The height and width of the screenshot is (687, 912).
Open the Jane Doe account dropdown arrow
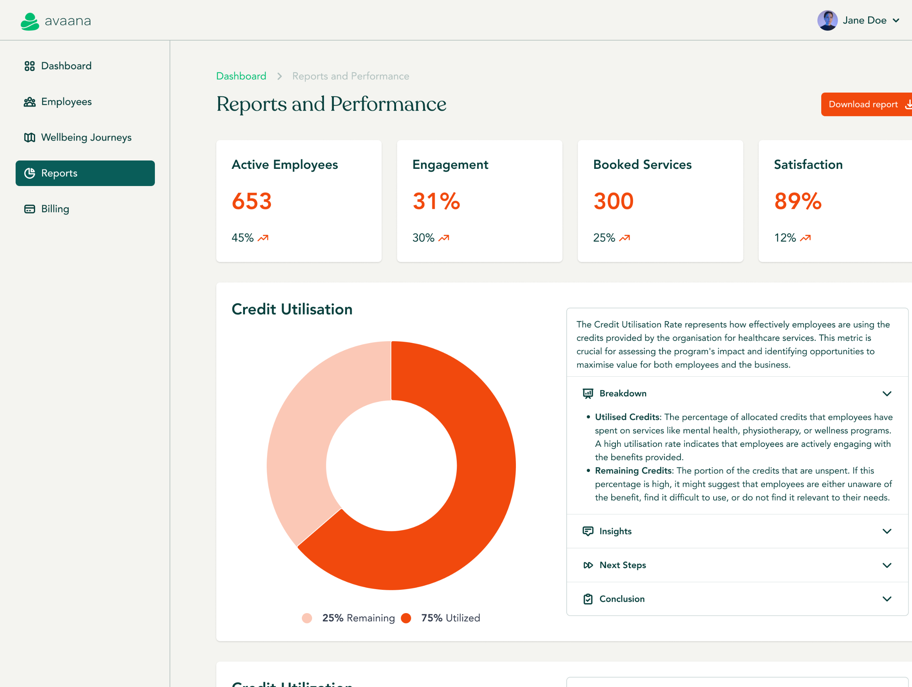pyautogui.click(x=896, y=20)
